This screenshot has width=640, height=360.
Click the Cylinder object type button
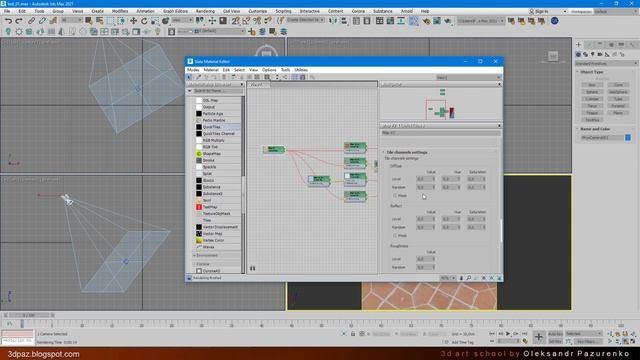click(x=592, y=99)
